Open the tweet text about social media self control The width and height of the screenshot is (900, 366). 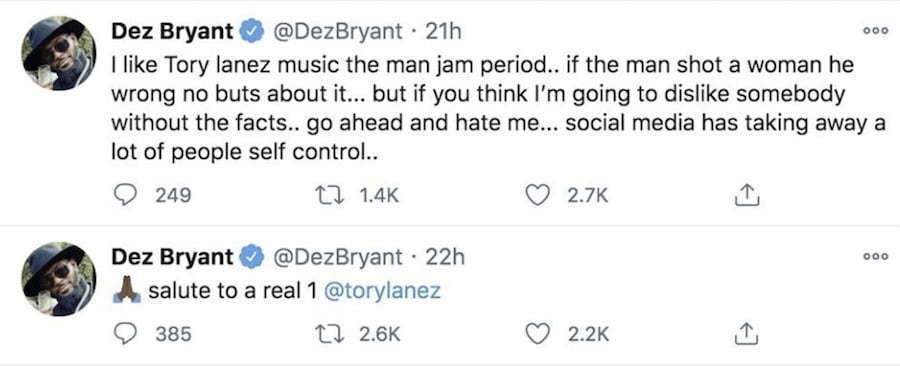pyautogui.click(x=498, y=110)
